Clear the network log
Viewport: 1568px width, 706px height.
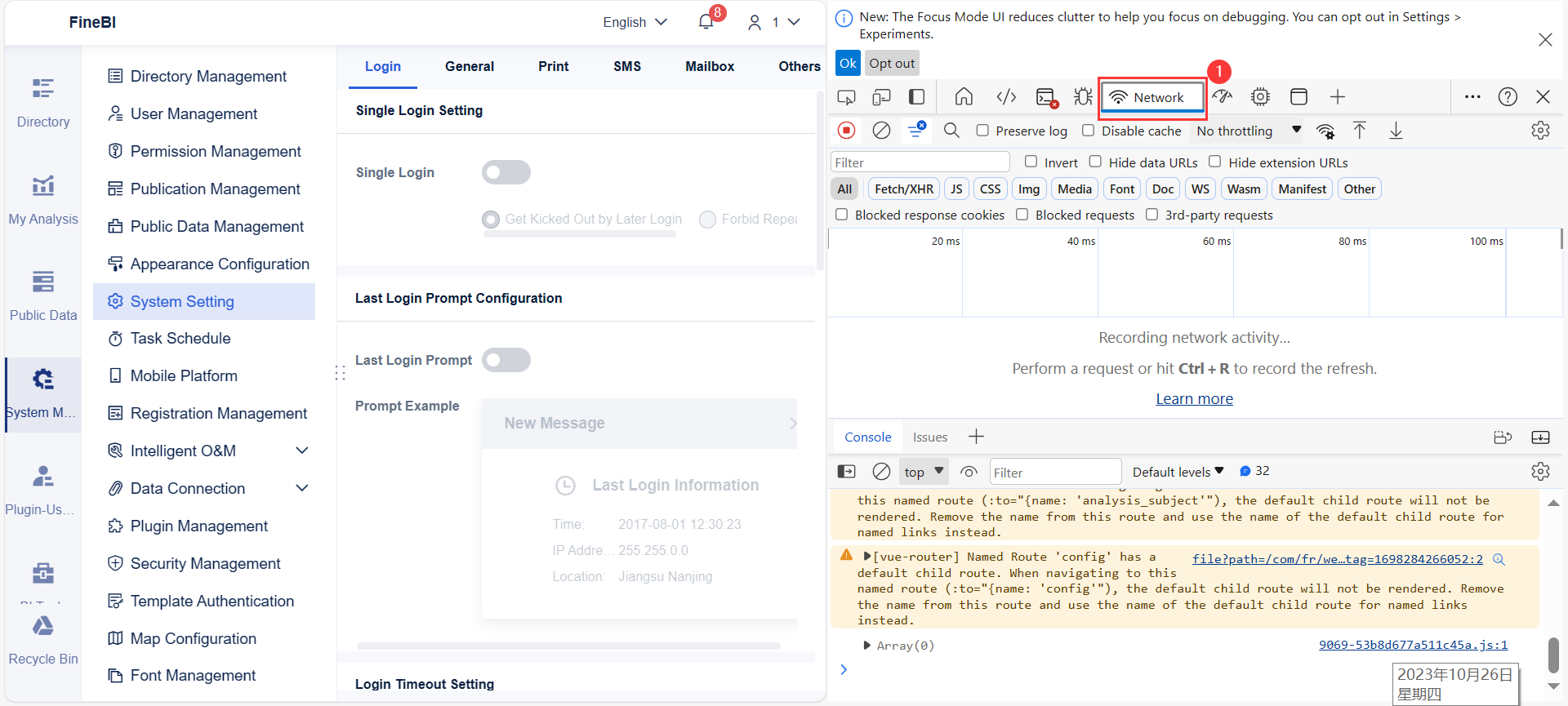click(881, 131)
